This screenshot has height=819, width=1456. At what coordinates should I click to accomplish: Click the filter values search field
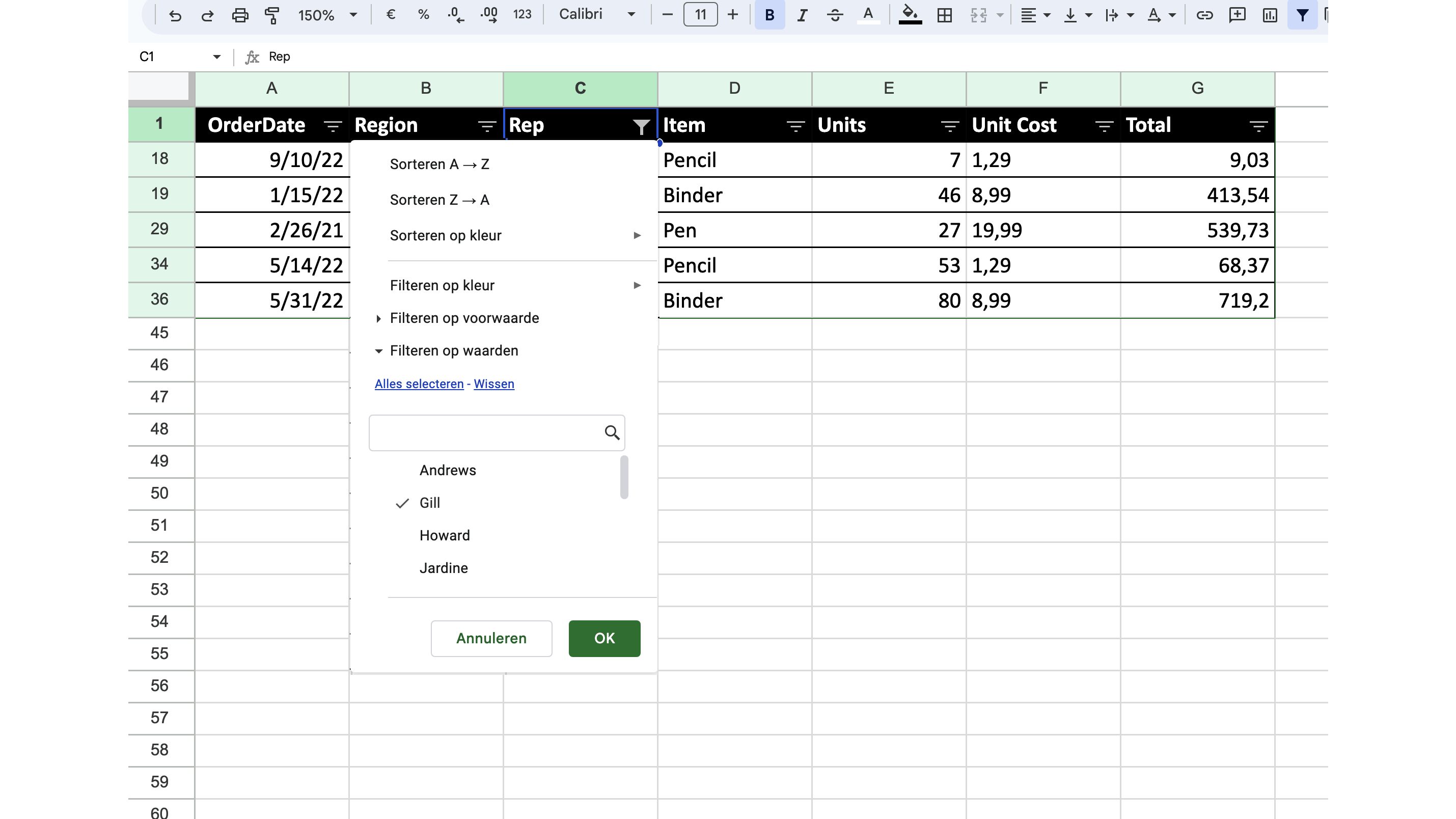click(486, 433)
